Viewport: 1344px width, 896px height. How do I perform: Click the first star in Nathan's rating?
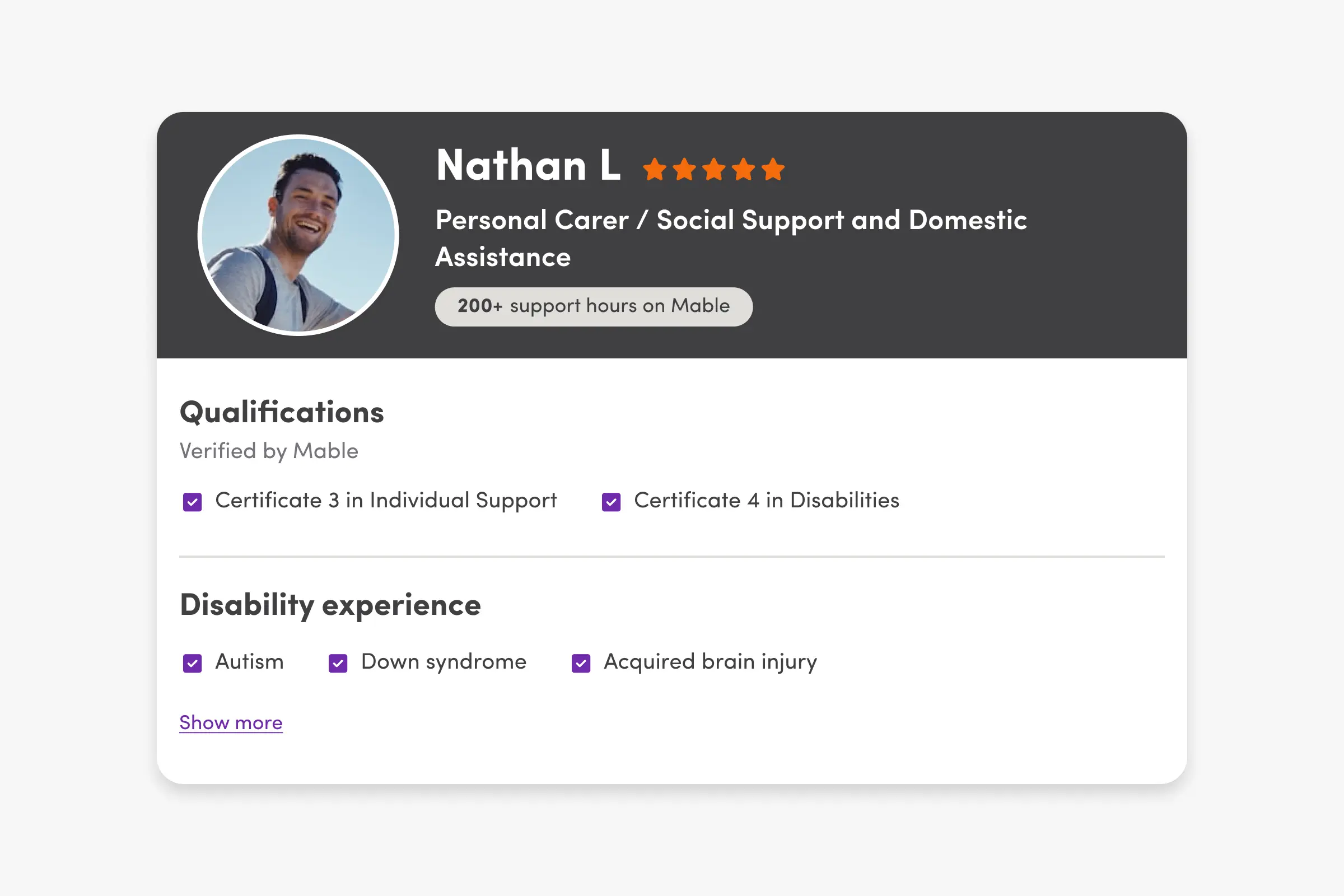[x=654, y=170]
